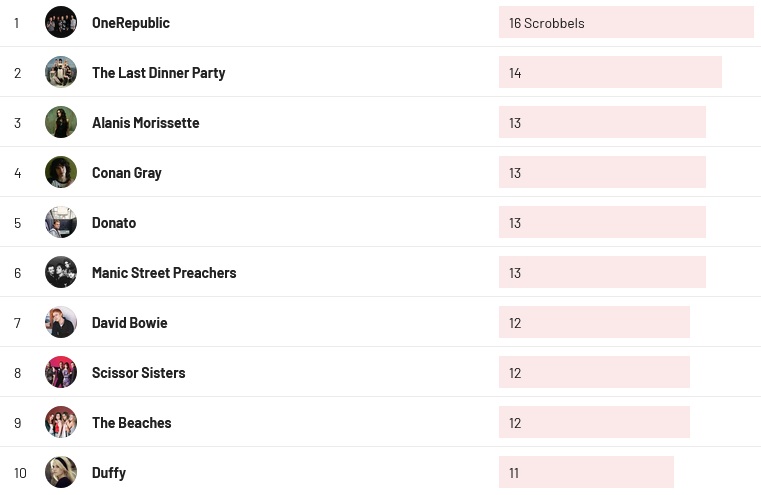
Task: Select the 14 scrobbles bar
Action: [x=610, y=72]
